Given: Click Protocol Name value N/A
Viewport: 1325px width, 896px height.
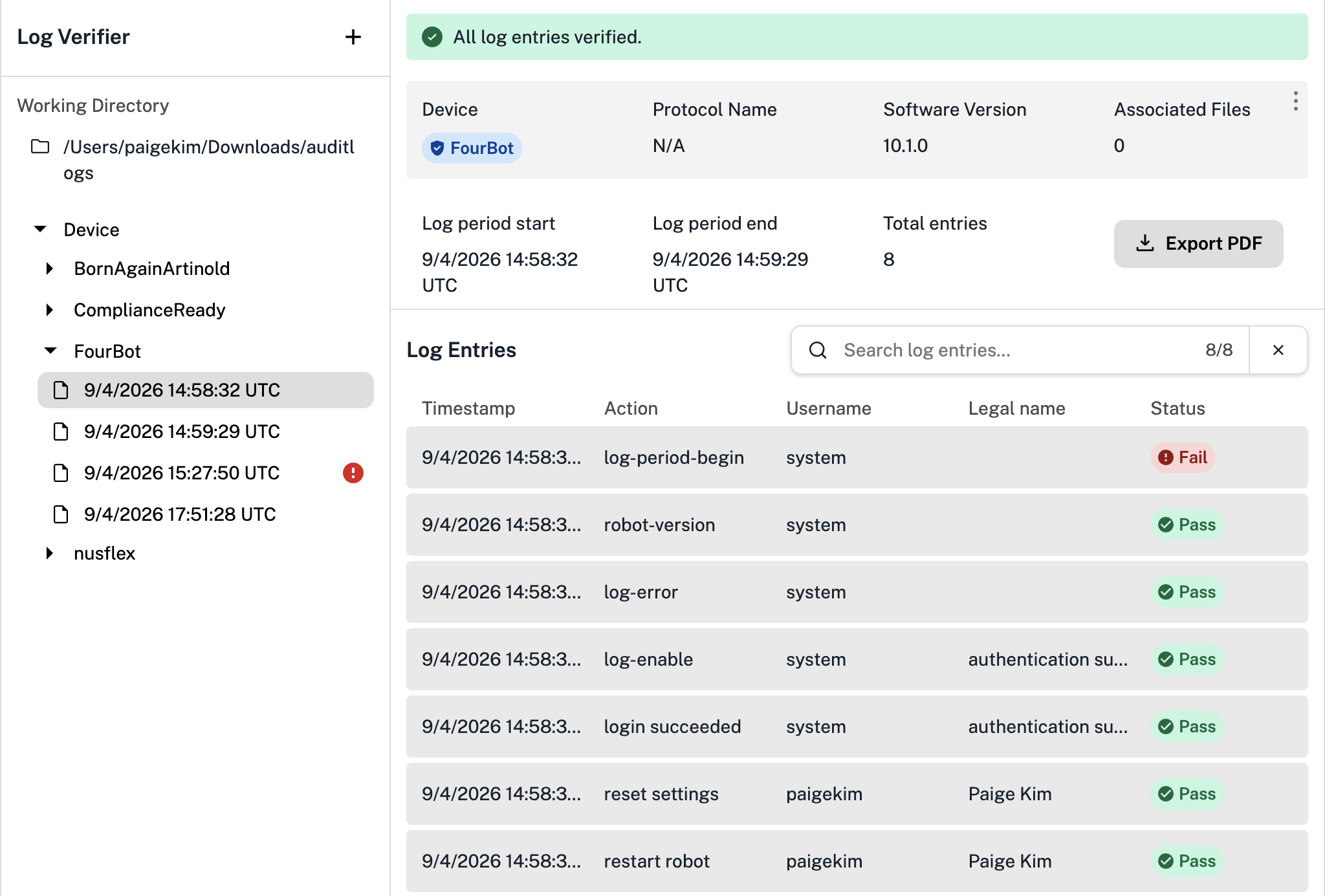Looking at the screenshot, I should 668,146.
